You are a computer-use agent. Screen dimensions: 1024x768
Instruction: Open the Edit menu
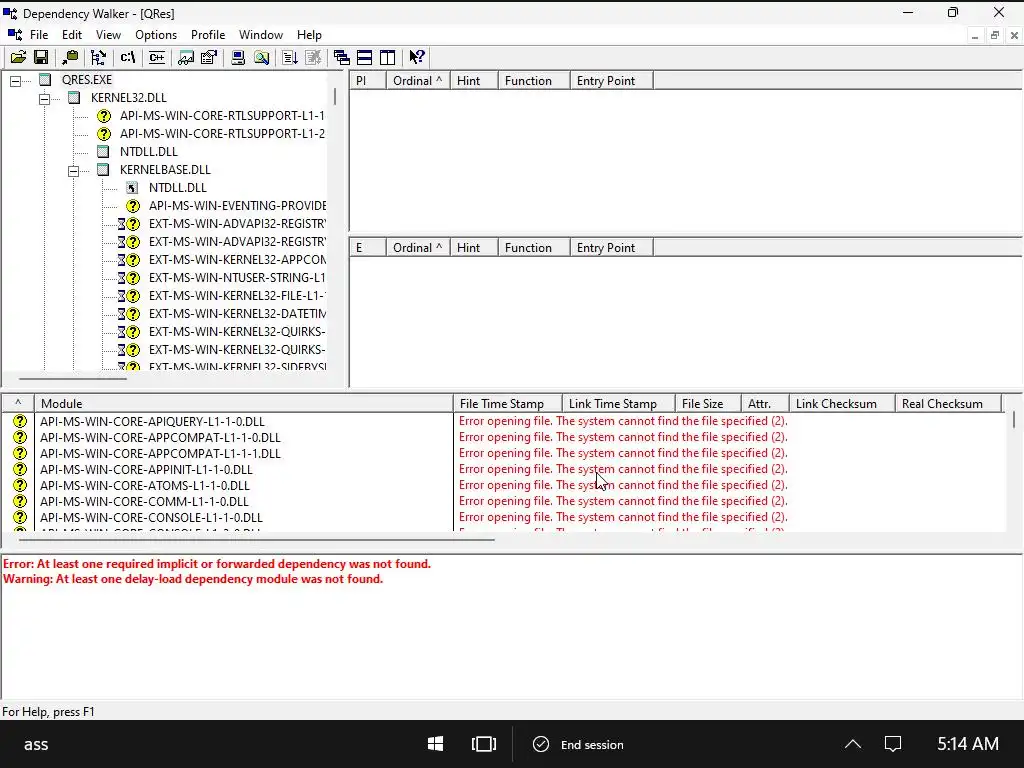pos(72,35)
